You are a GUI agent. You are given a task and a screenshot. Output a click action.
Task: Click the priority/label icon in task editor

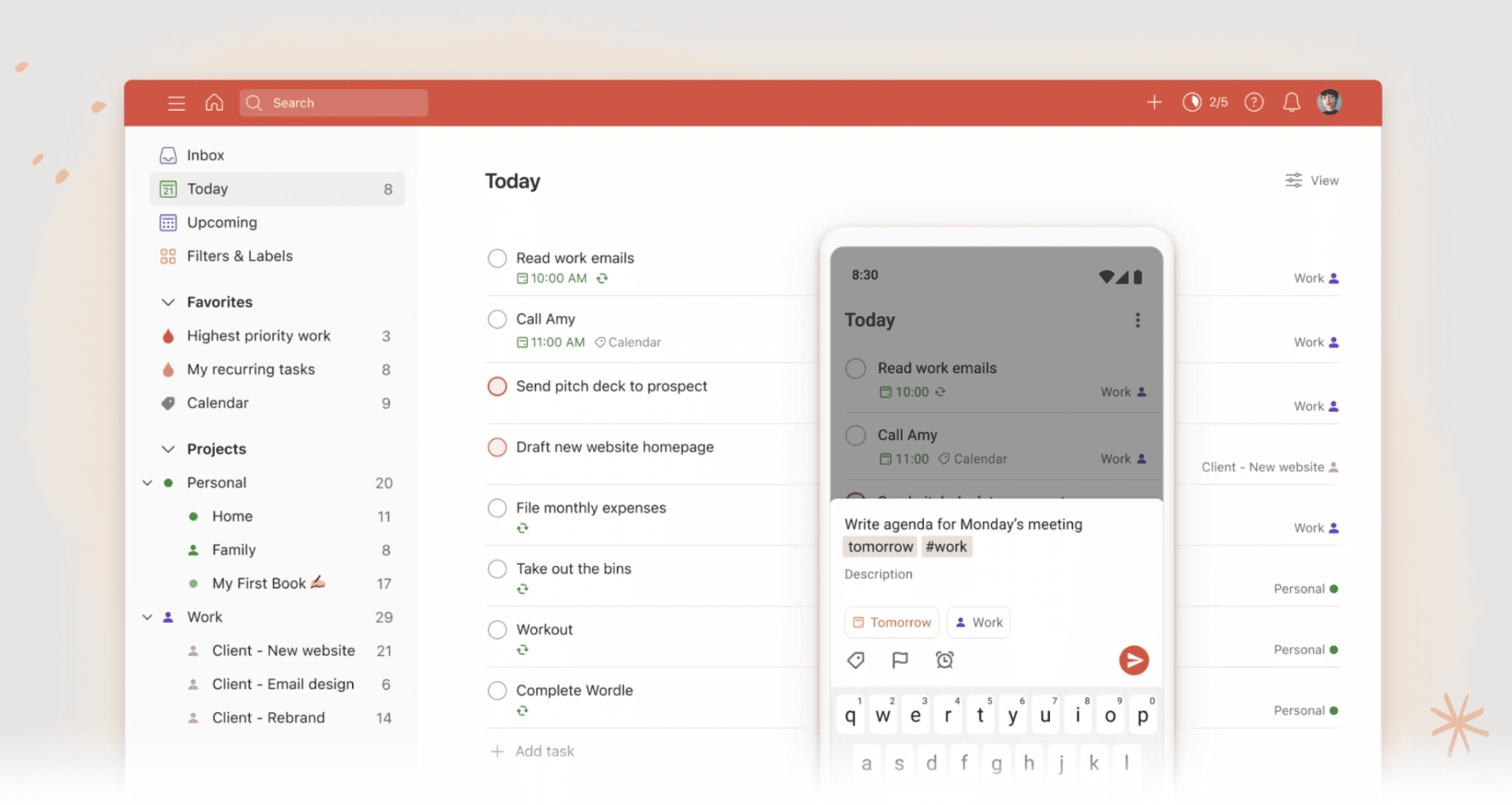click(856, 660)
